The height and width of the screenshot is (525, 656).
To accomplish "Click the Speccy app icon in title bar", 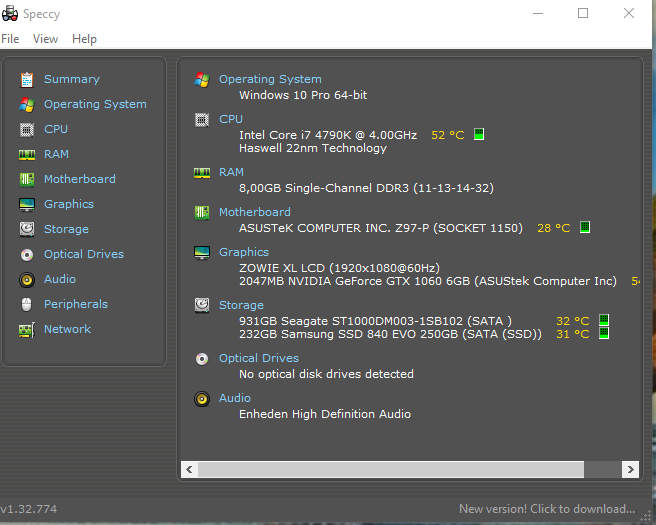I will [10, 13].
